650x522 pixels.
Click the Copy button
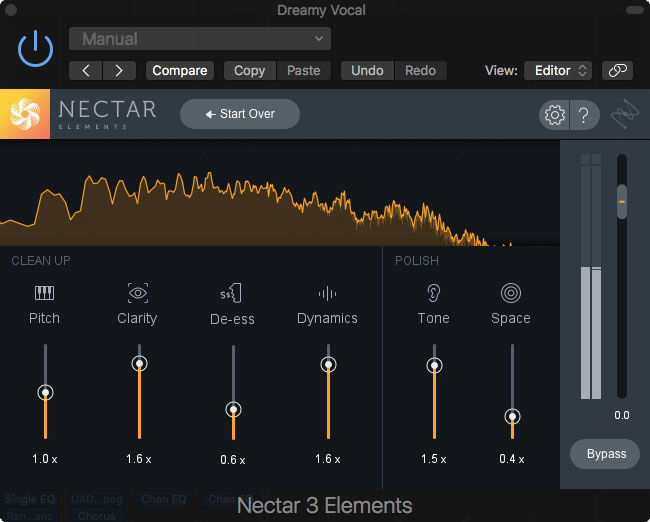coord(250,70)
